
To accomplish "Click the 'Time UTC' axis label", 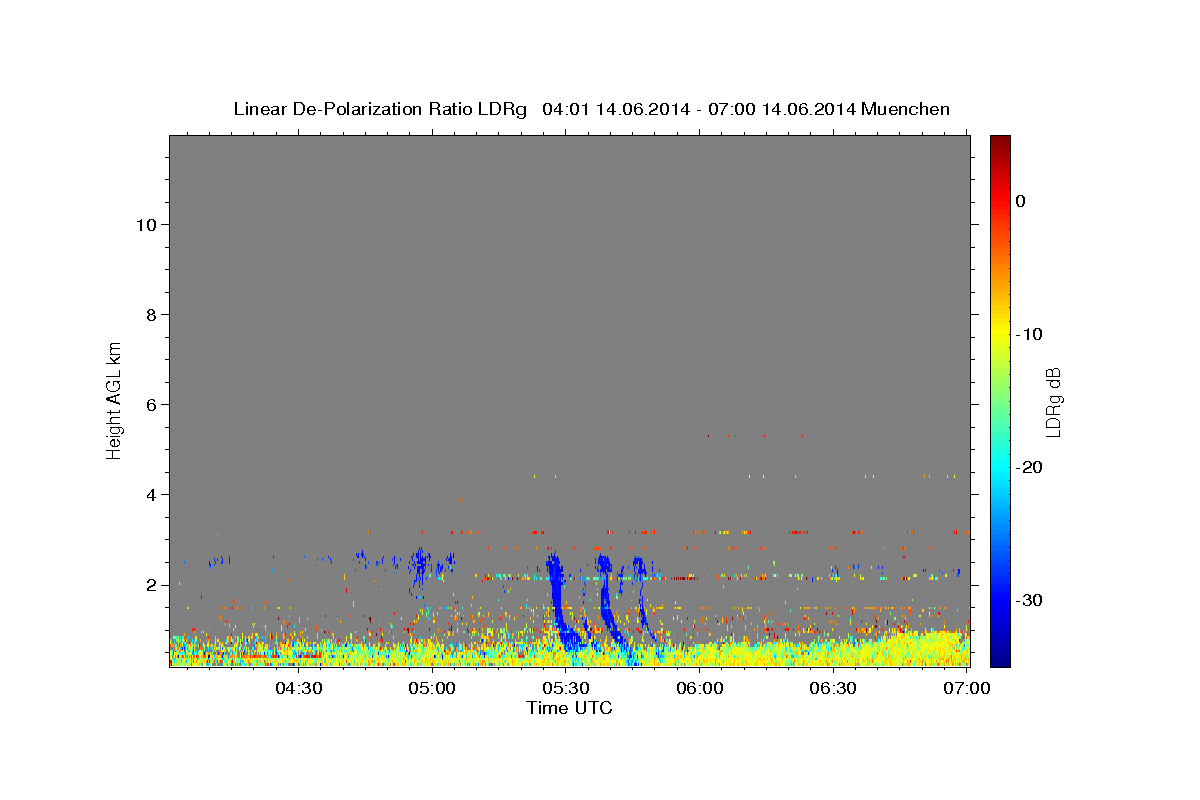I will pos(569,708).
